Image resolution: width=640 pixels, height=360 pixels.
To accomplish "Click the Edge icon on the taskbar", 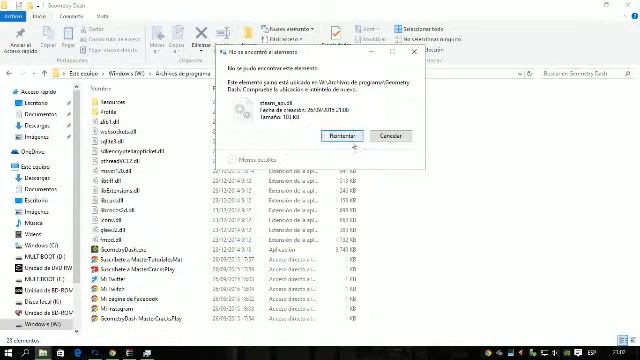I will [x=78, y=353].
